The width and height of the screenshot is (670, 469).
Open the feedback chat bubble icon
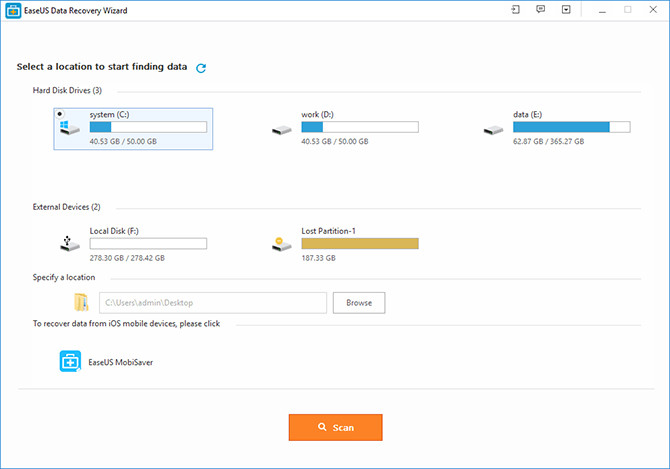click(x=541, y=10)
